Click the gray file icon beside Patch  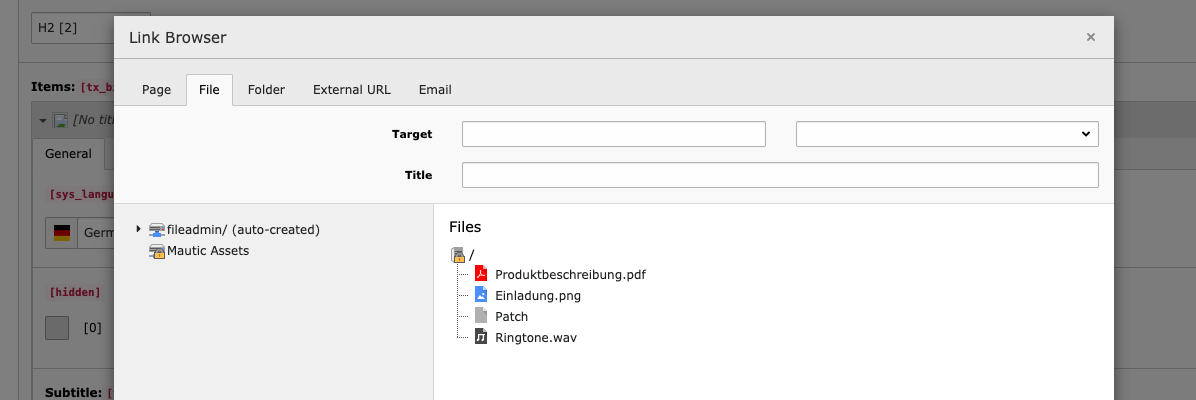coord(480,316)
